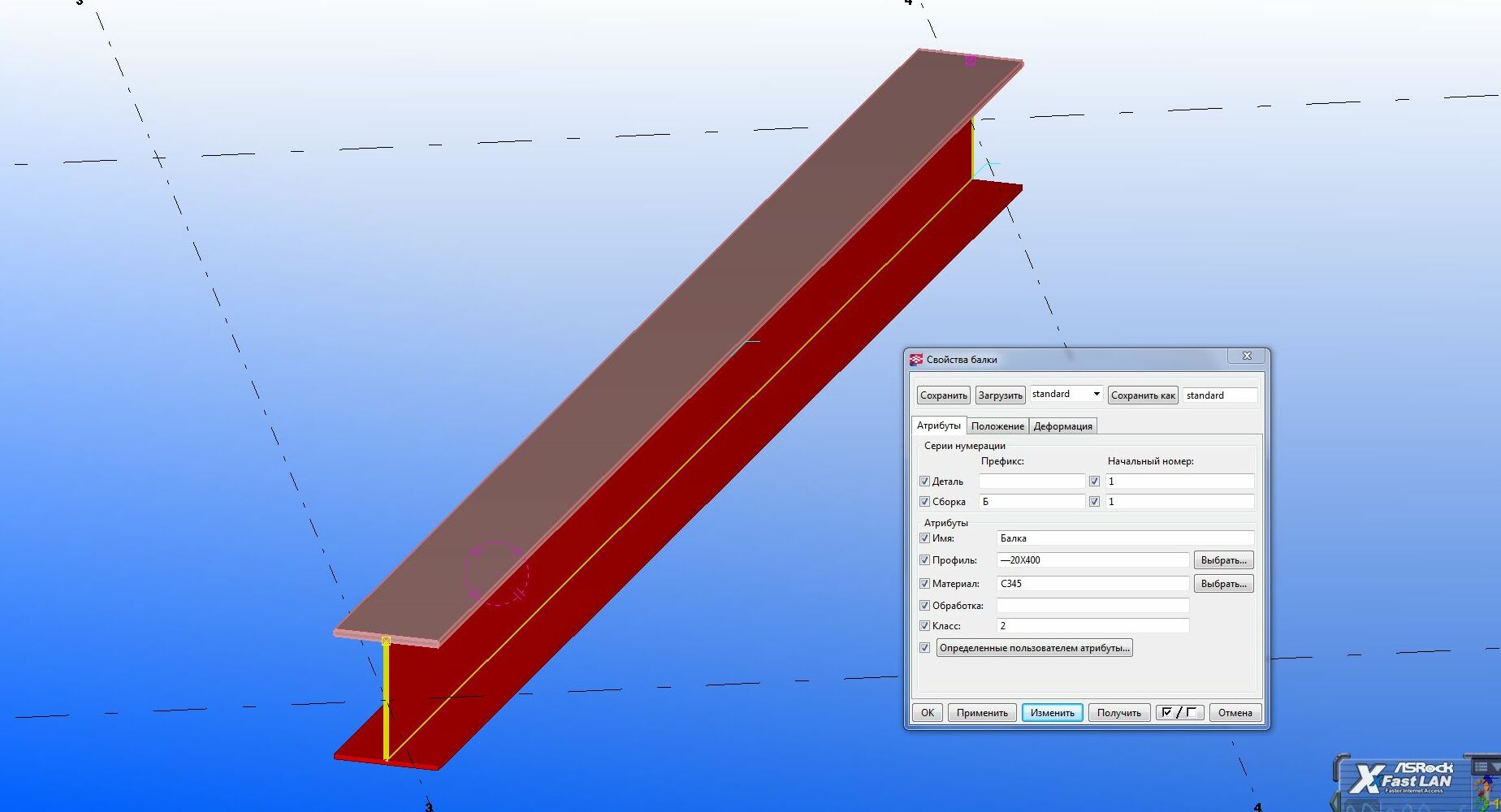Focus the Класс field with value 2
The image size is (1501, 812).
[1092, 626]
